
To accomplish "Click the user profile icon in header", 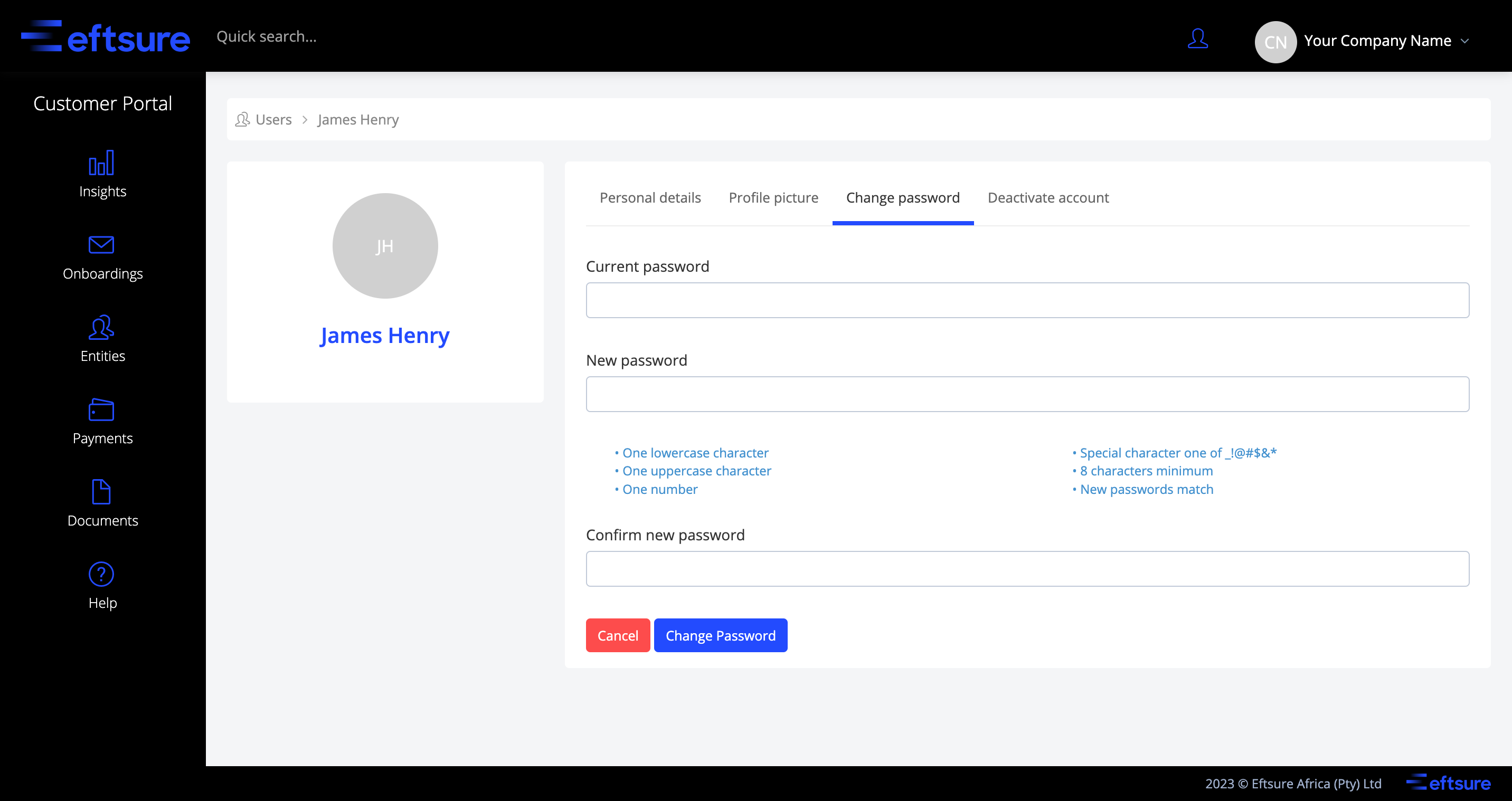I will point(1197,39).
